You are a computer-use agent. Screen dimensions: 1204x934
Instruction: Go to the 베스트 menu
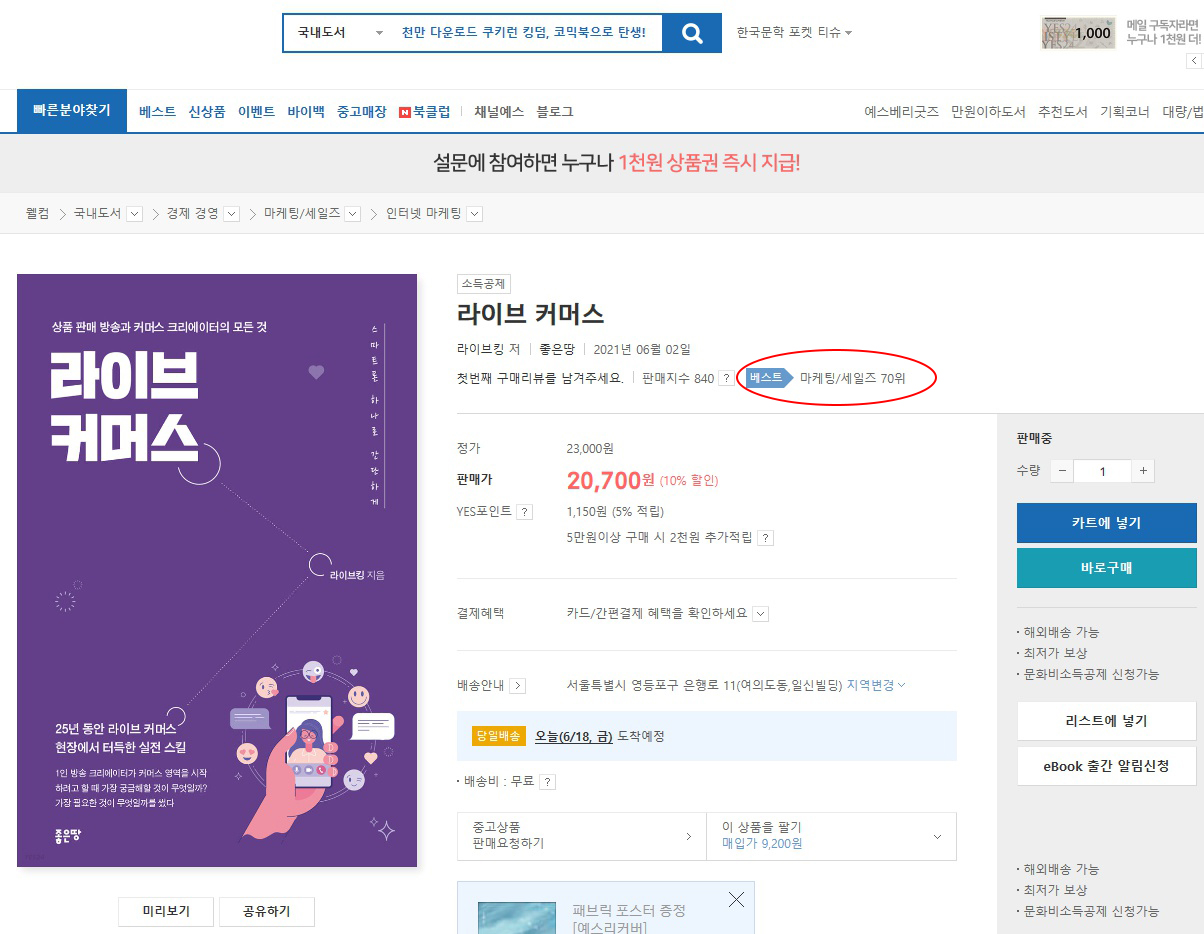[x=158, y=112]
